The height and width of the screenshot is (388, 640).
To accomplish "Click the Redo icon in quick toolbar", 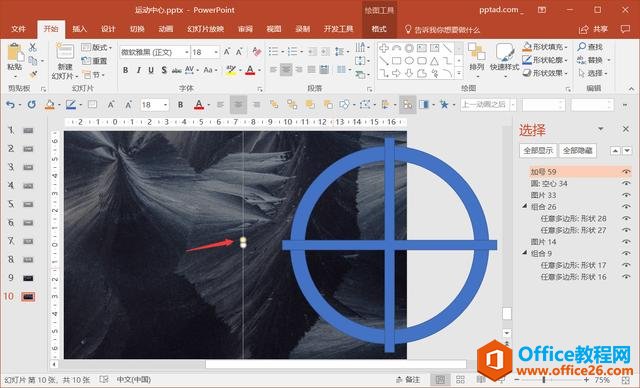I will pyautogui.click(x=31, y=105).
